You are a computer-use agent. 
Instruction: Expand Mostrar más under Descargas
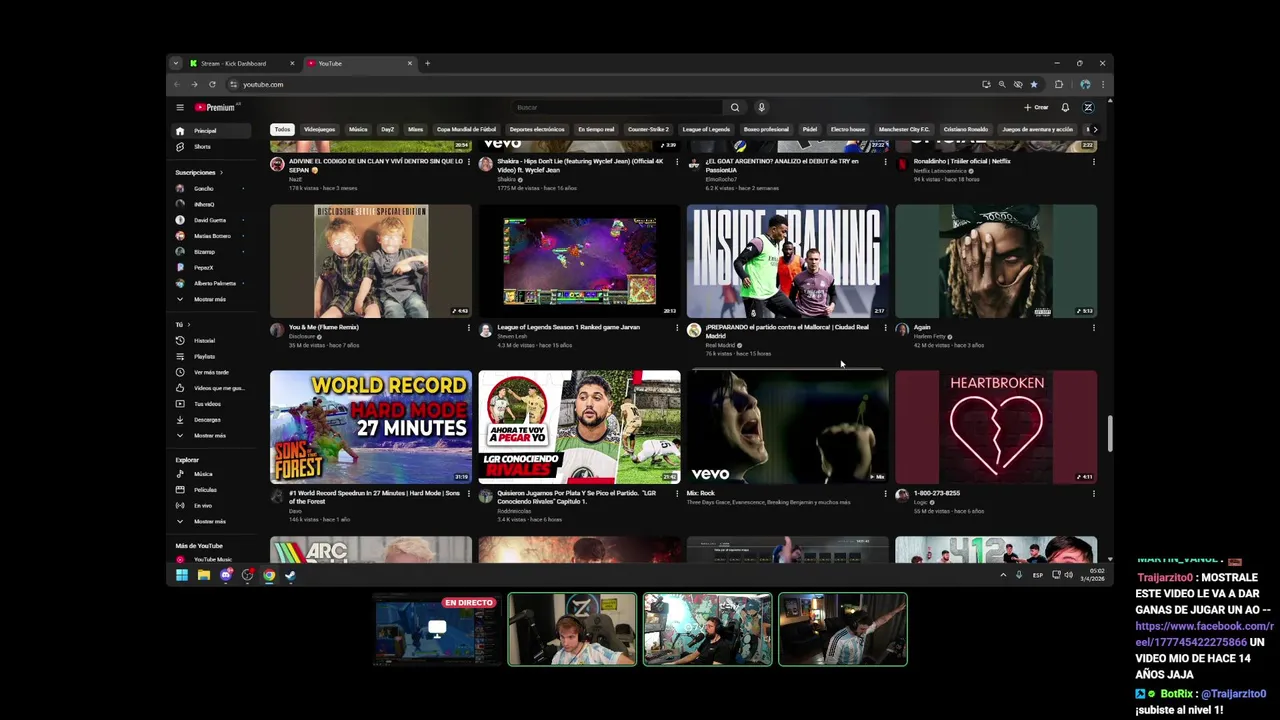point(209,436)
